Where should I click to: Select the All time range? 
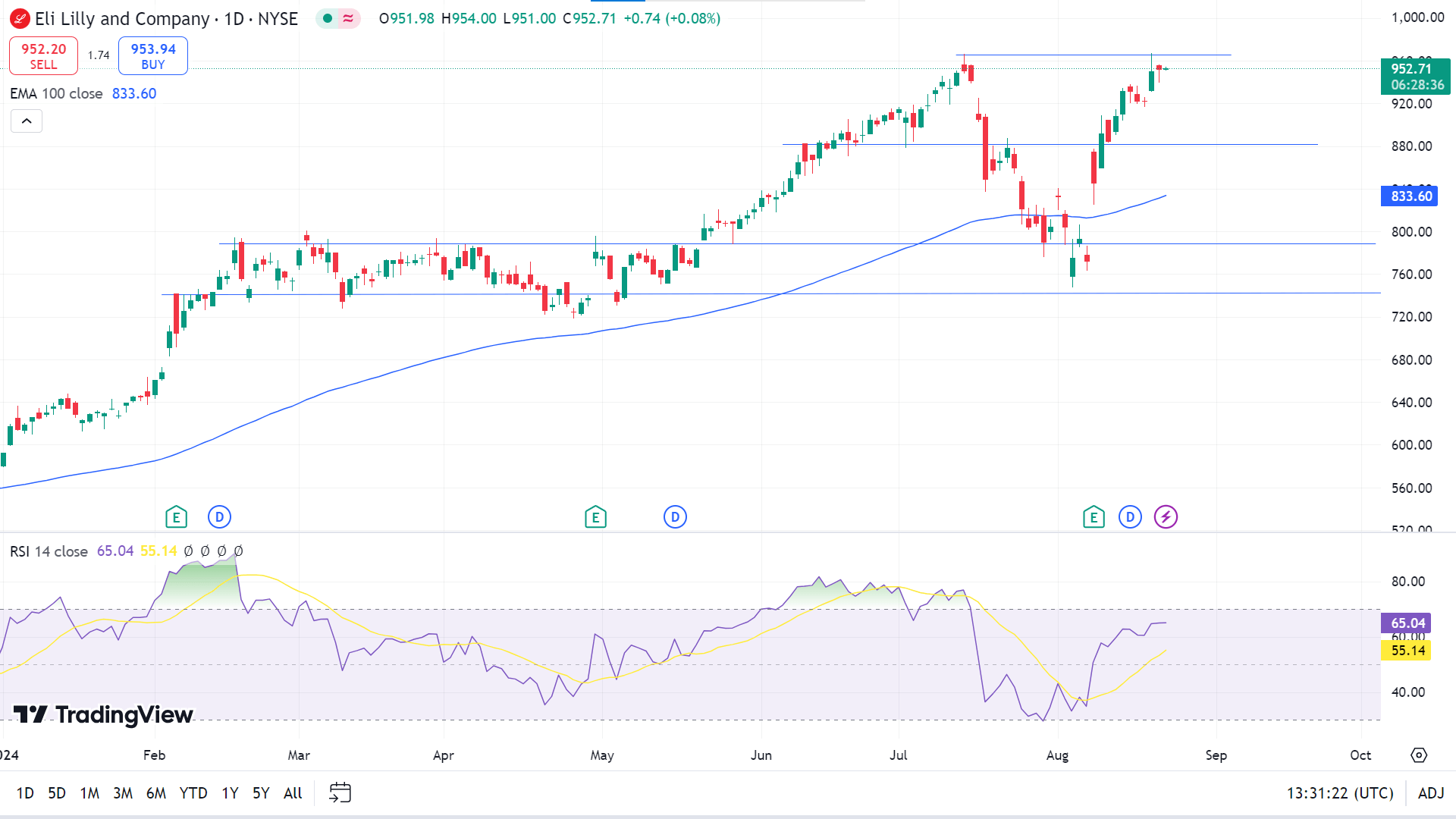[x=293, y=793]
